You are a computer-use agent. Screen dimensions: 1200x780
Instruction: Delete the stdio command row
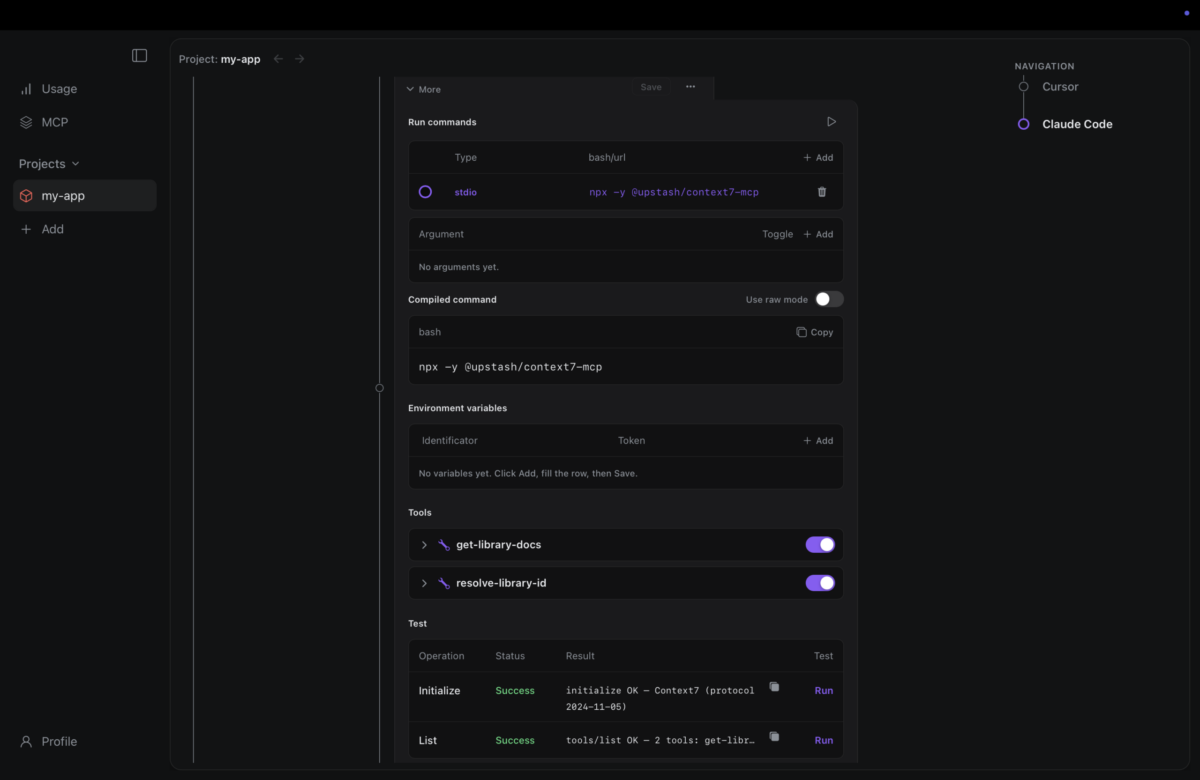(822, 192)
